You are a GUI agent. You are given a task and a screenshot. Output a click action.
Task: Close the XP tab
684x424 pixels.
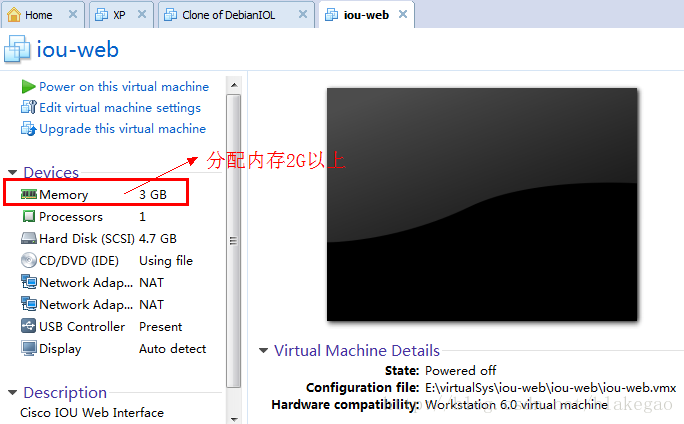coord(142,14)
